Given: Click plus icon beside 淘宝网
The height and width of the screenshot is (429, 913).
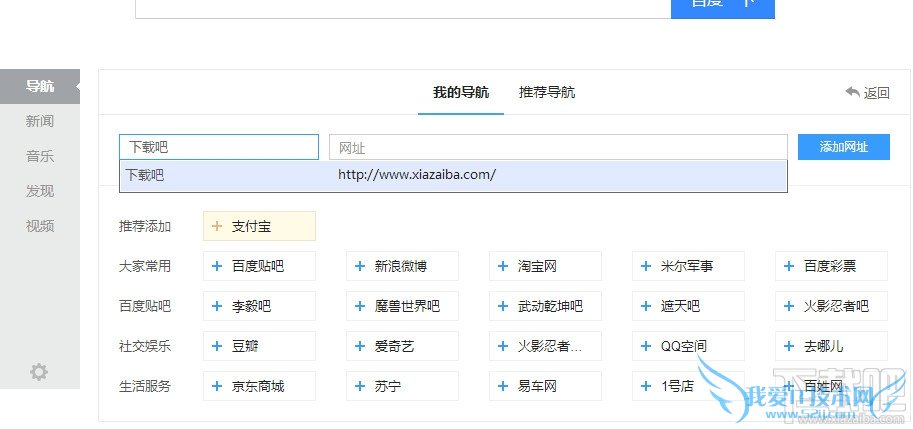Looking at the screenshot, I should coord(504,266).
